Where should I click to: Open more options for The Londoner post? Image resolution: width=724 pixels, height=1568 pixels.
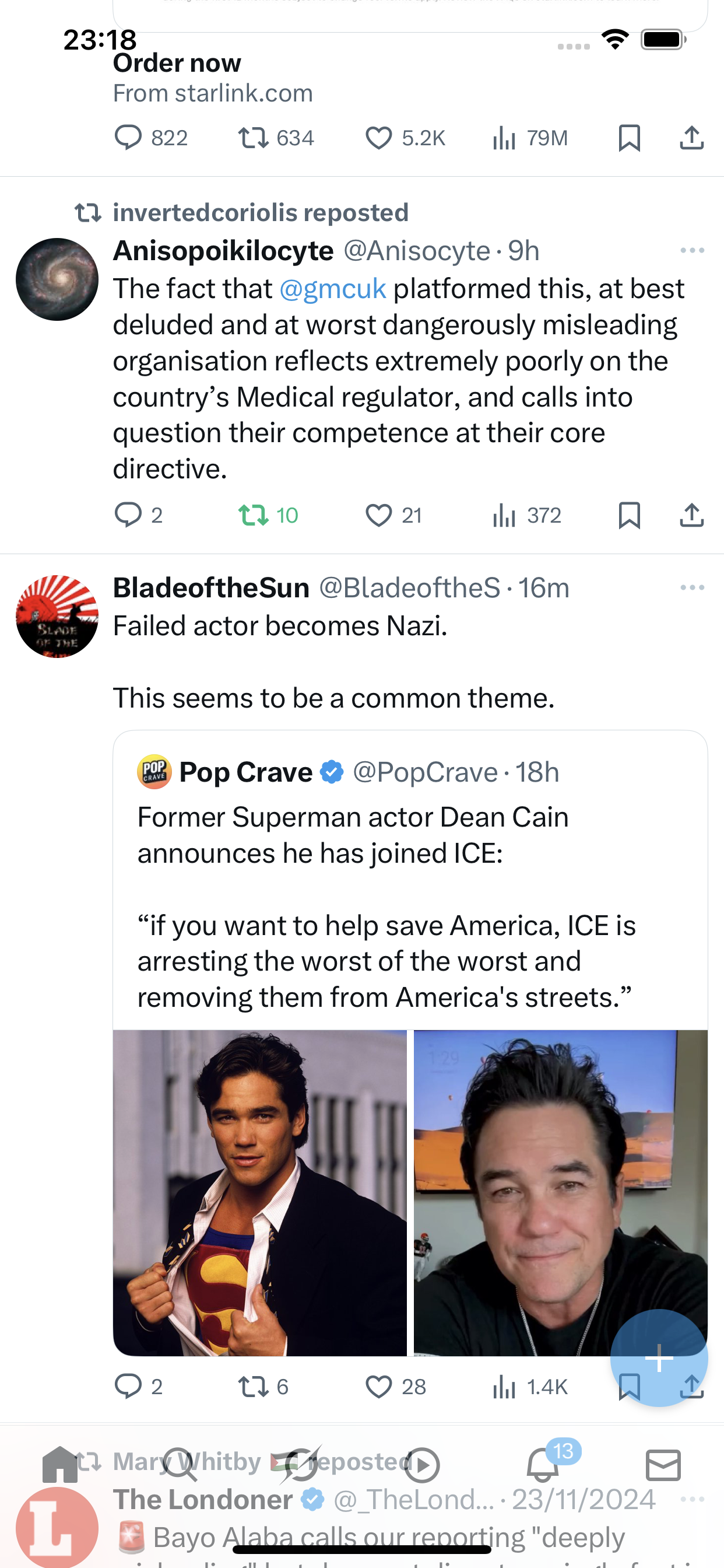pos(692,1499)
